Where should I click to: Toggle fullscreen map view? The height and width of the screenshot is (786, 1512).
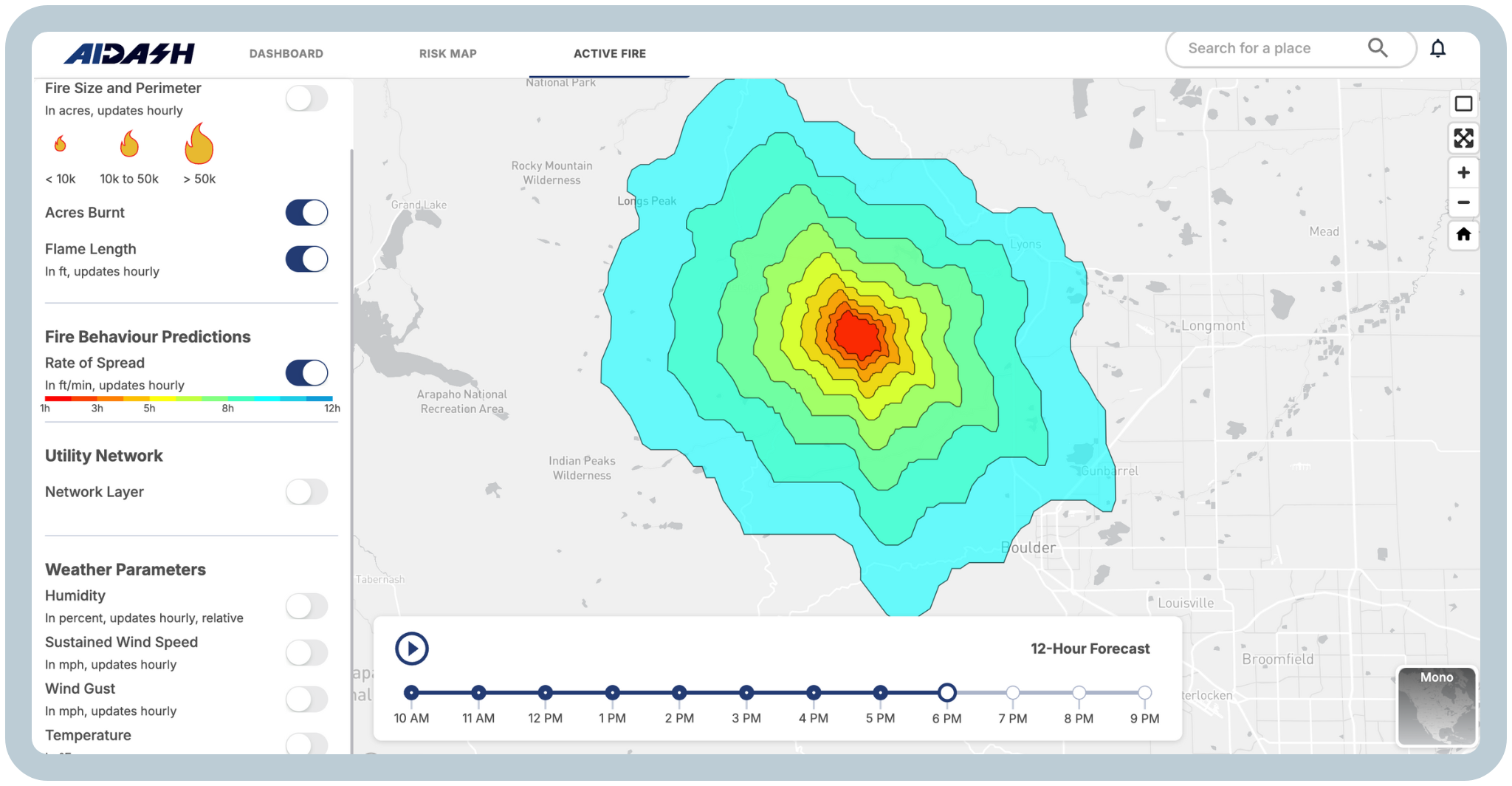point(1463,138)
